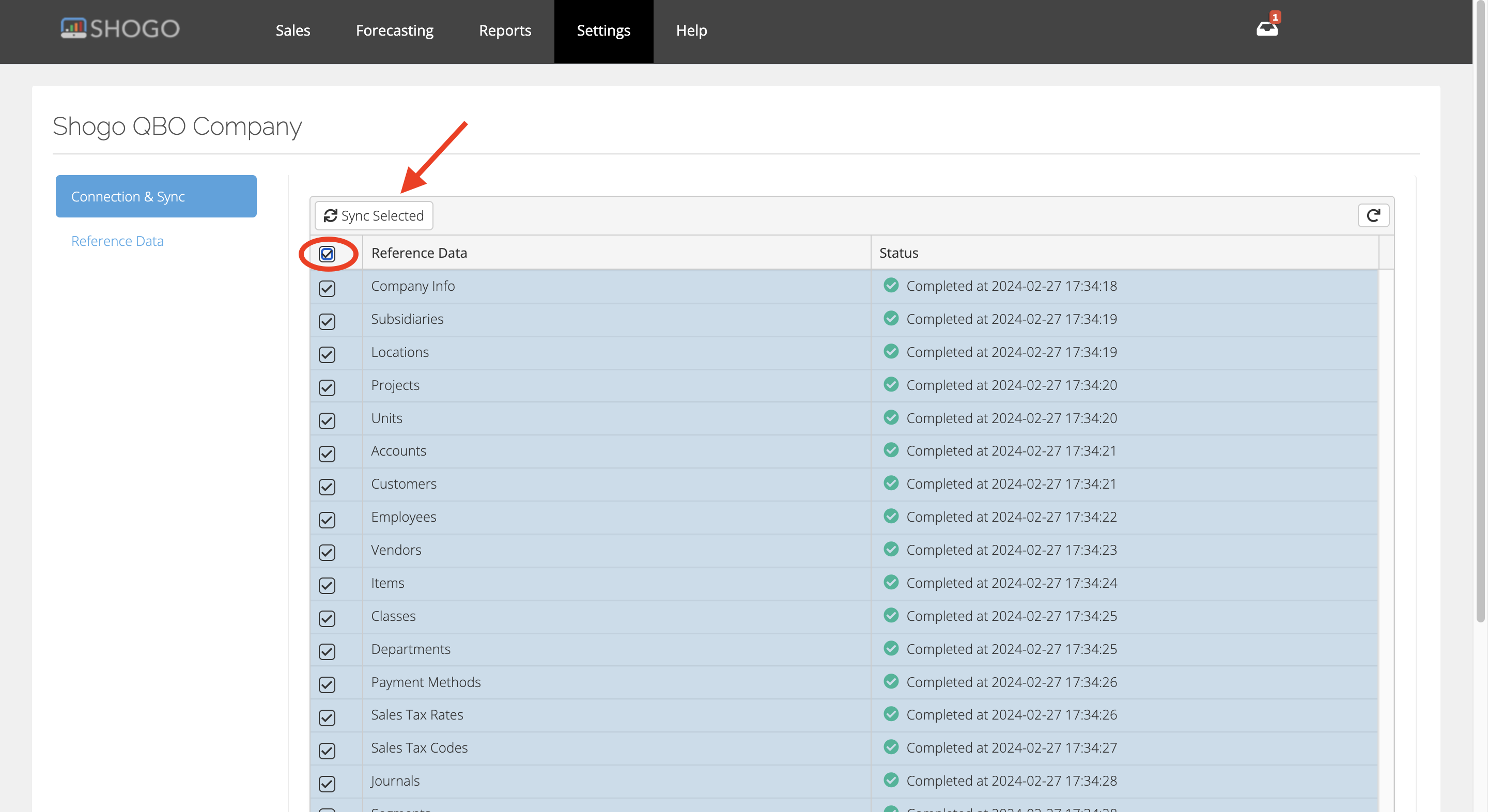Click the Accounts green check status icon
The image size is (1488, 812).
point(891,449)
